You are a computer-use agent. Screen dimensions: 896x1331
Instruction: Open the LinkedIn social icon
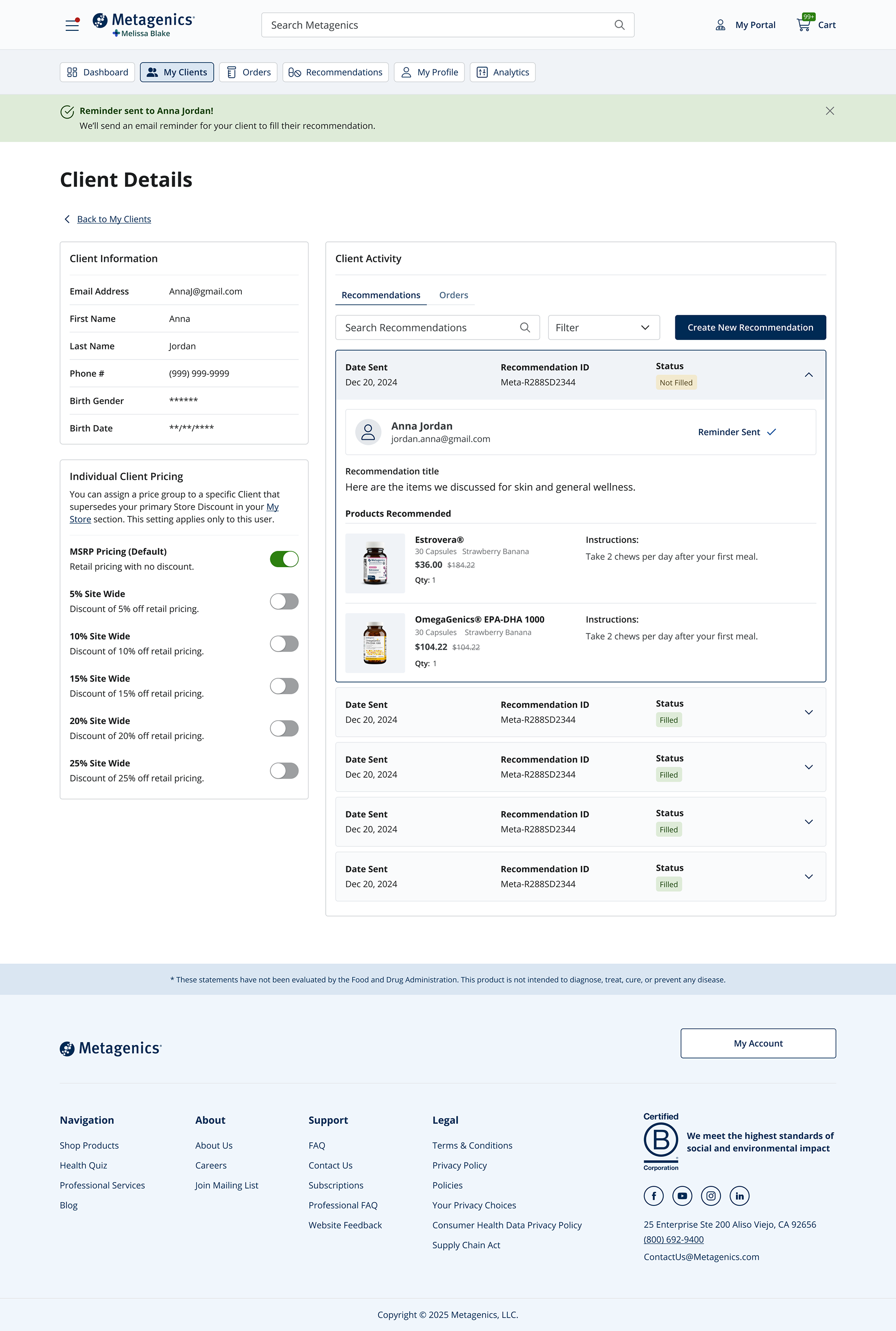pyautogui.click(x=739, y=1196)
